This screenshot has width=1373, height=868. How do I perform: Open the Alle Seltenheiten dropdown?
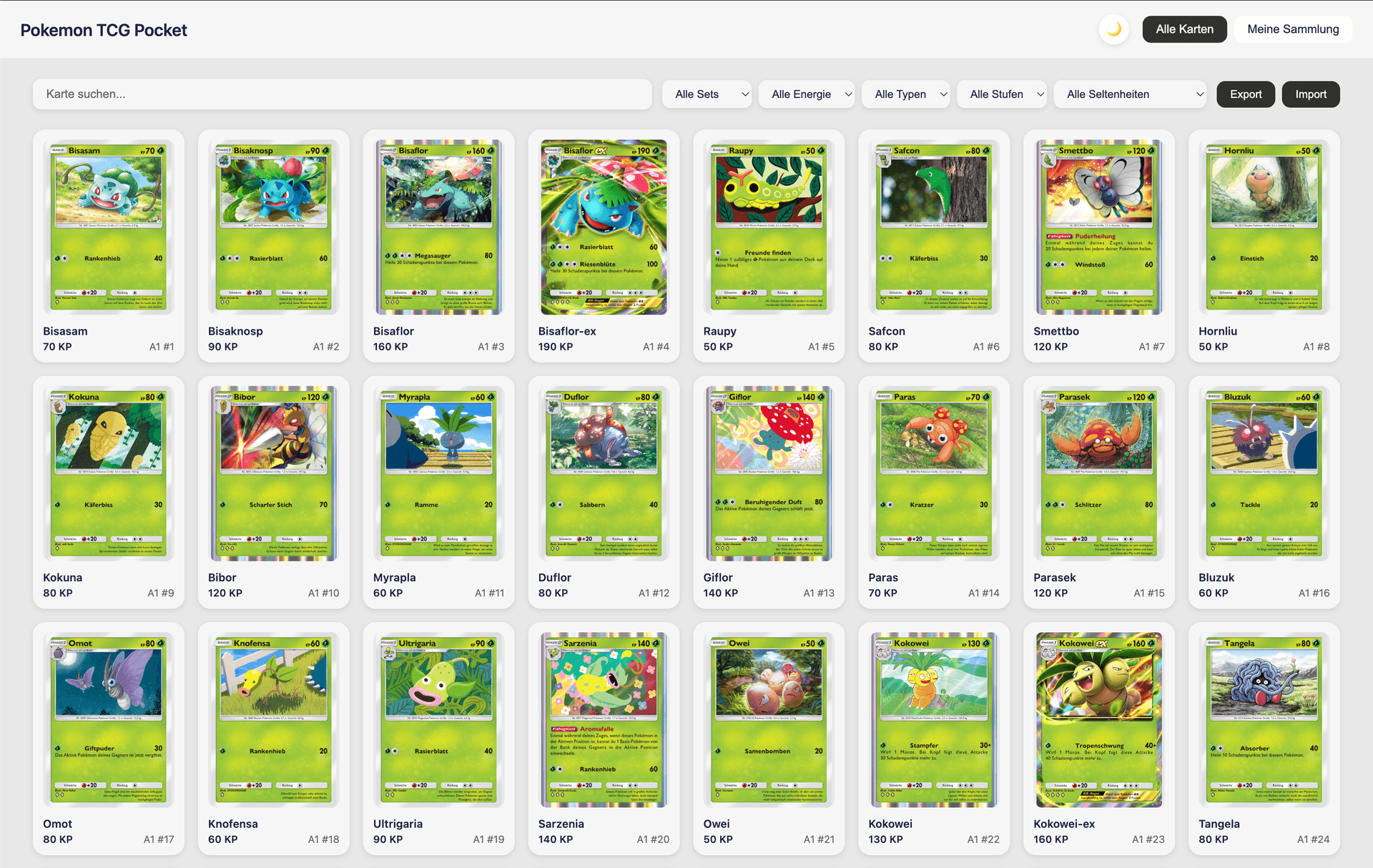pos(1129,94)
